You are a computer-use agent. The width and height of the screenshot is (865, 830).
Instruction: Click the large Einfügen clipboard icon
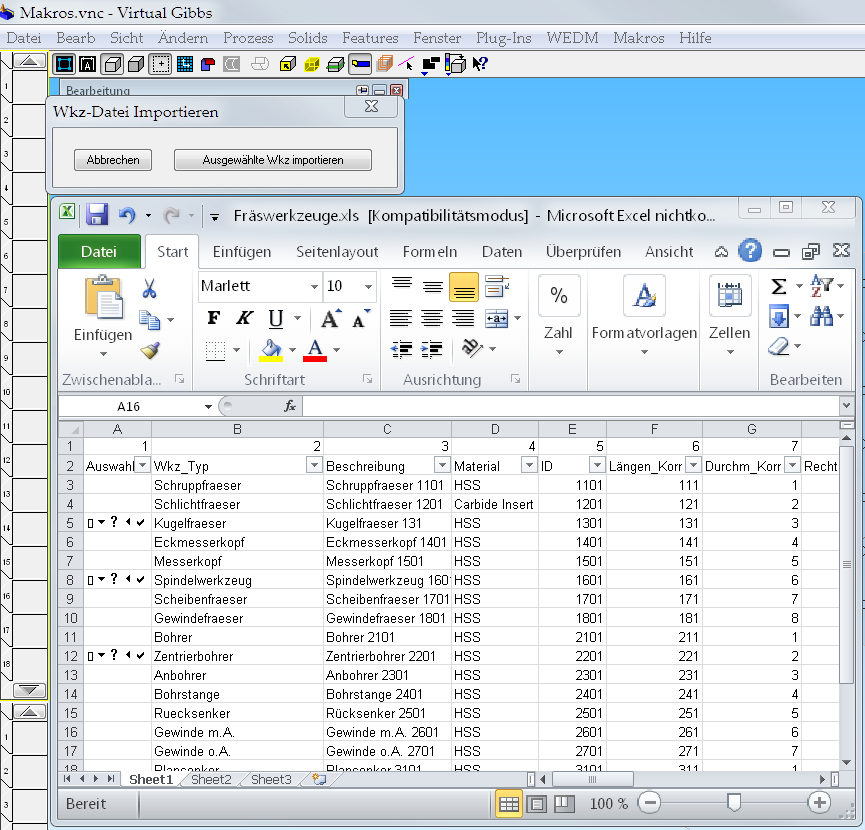pyautogui.click(x=104, y=297)
